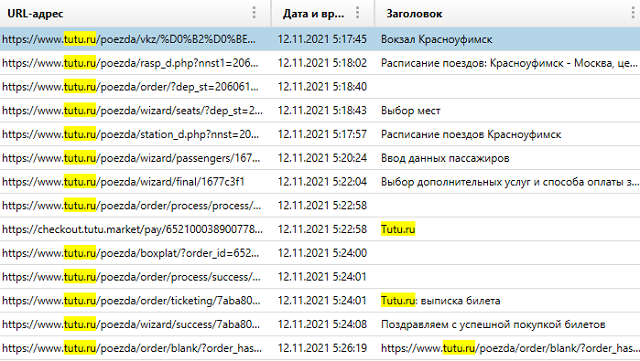Click title Поздравляем с успешной покупкой билетов

[x=493, y=324]
